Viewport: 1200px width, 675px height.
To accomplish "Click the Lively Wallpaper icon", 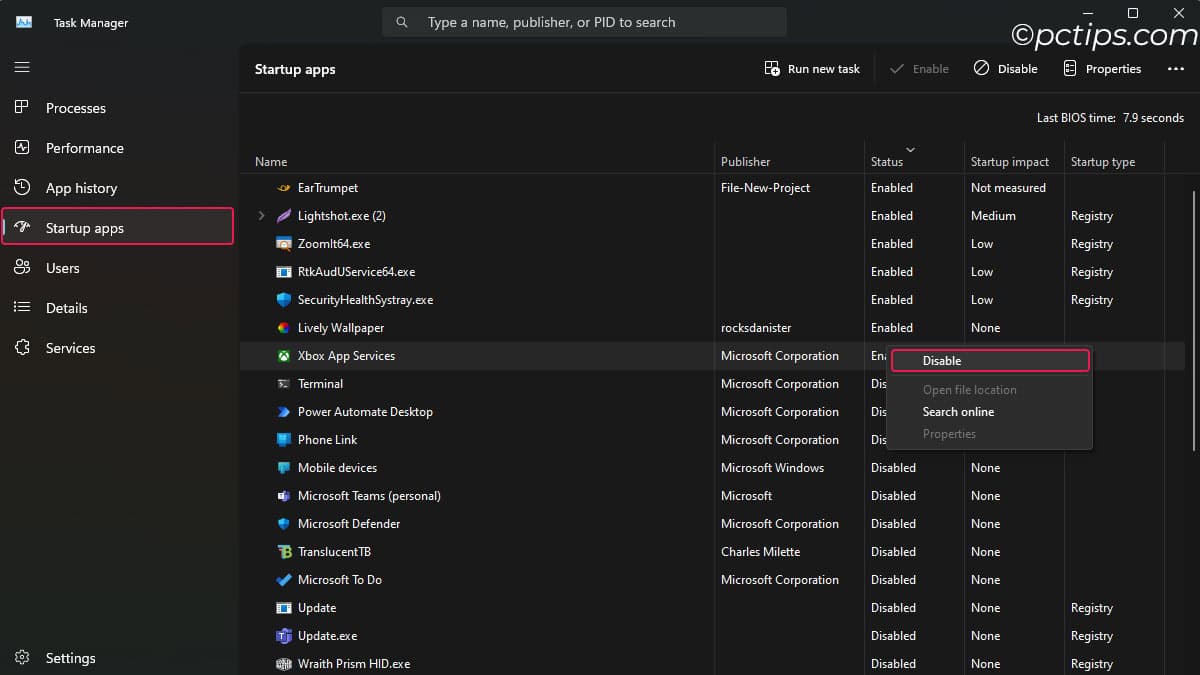I will point(283,328).
